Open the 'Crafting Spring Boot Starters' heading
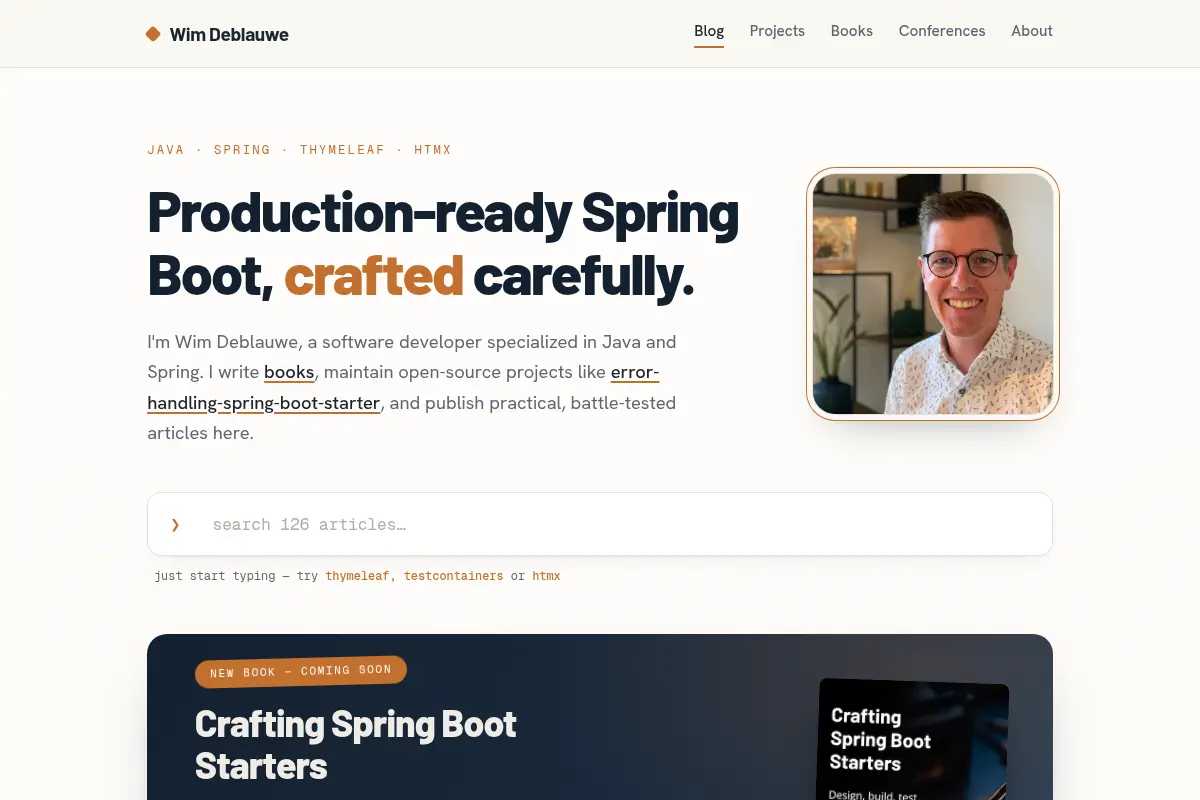The image size is (1200, 800). point(355,745)
